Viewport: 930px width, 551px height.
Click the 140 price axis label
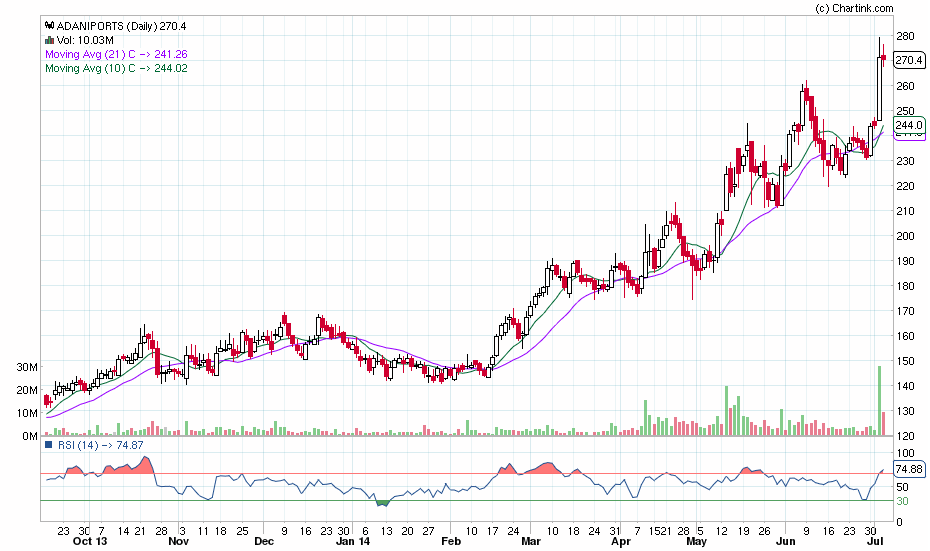click(x=905, y=386)
